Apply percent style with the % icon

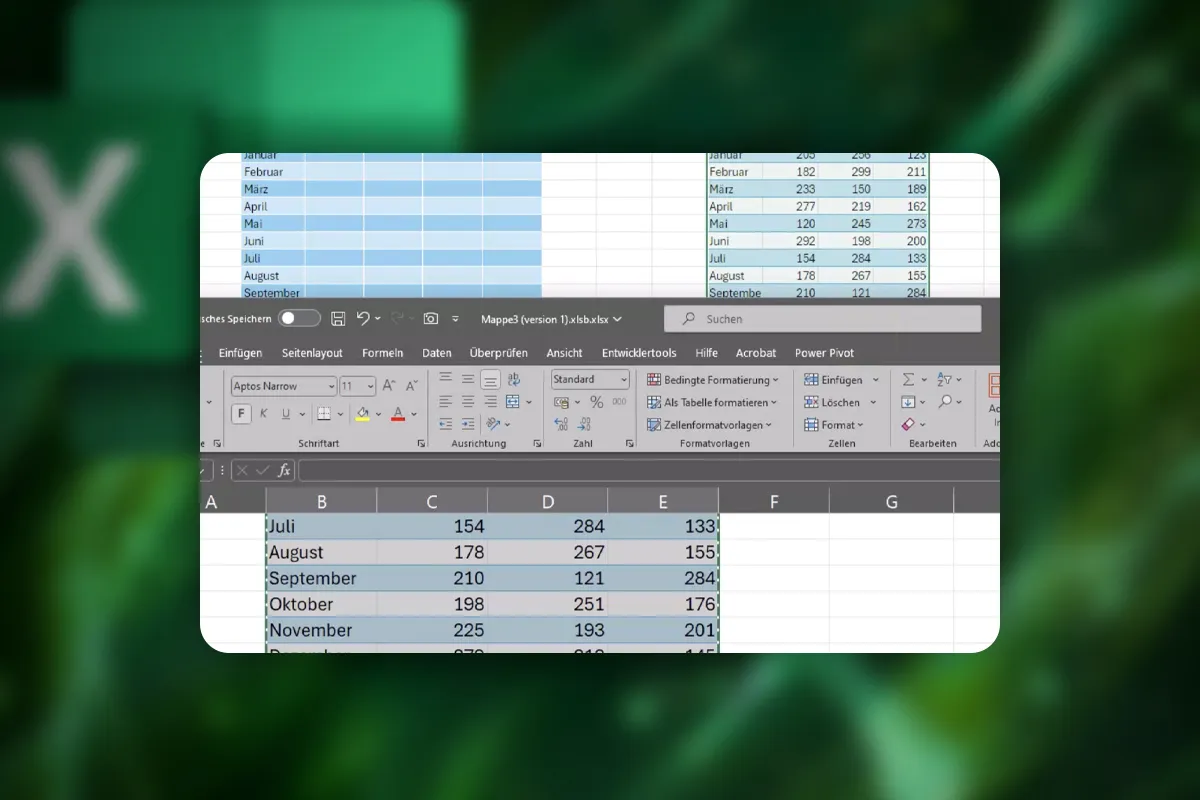click(x=596, y=402)
